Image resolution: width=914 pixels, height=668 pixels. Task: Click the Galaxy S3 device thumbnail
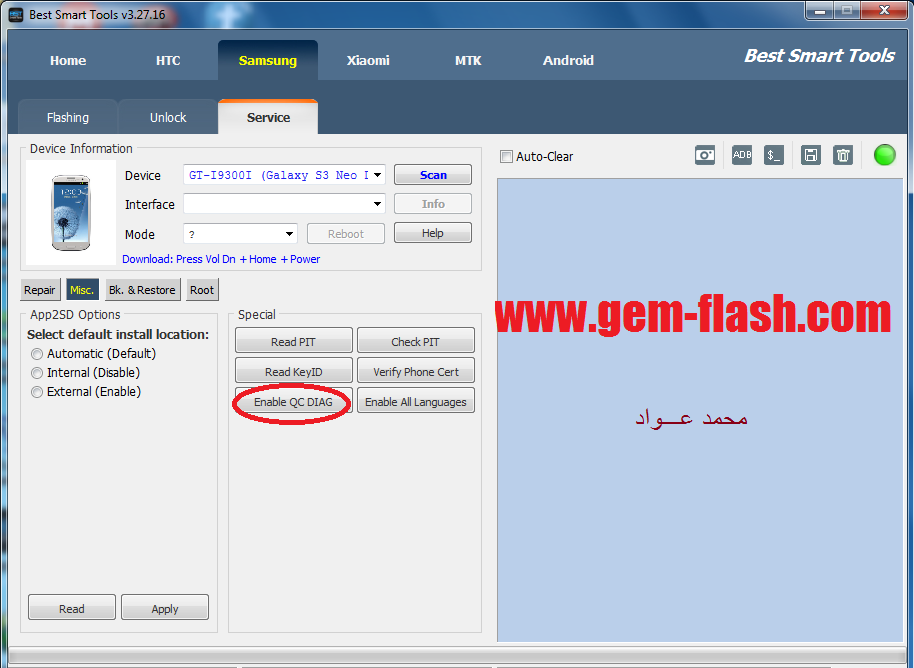pos(71,213)
